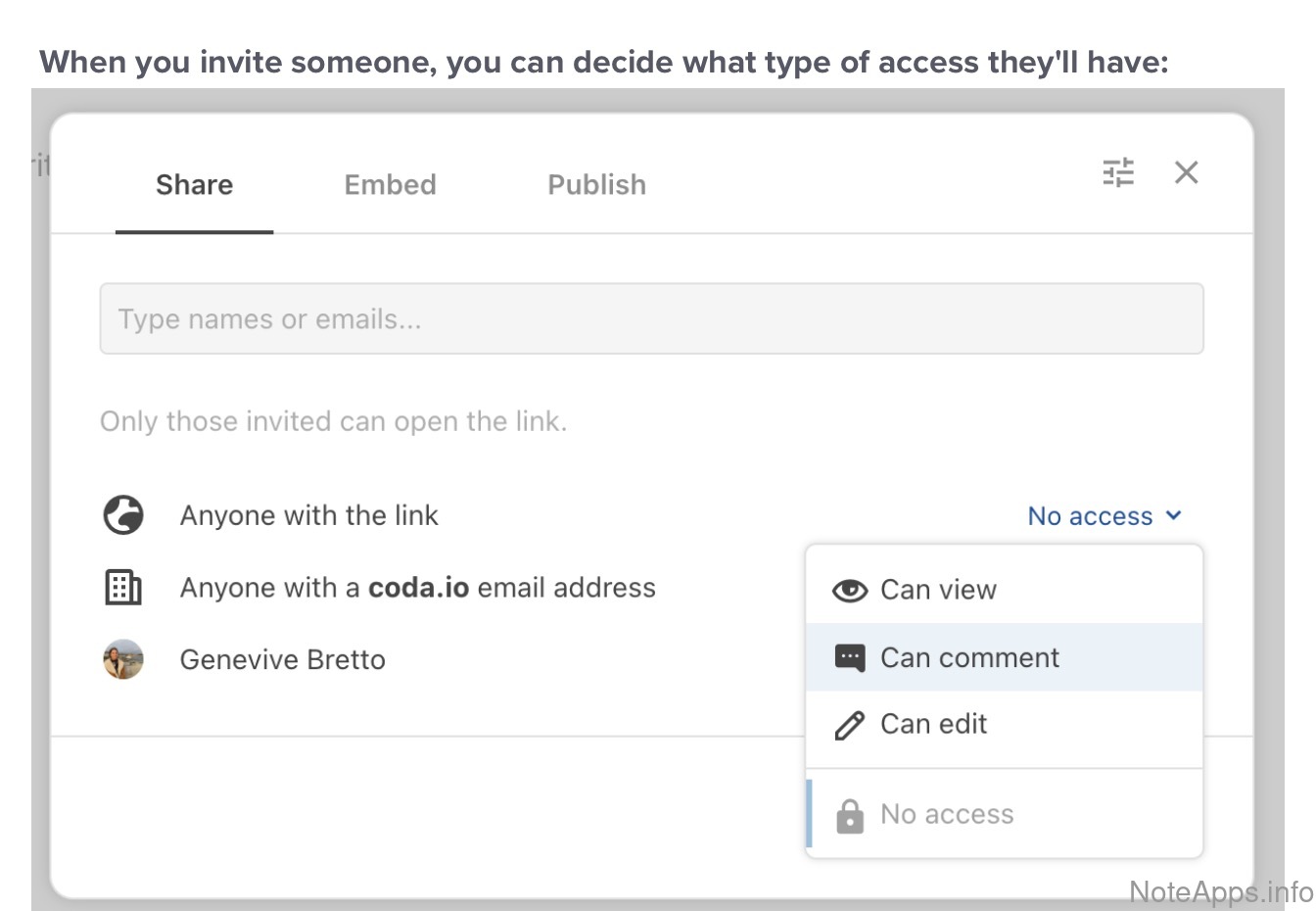Click Genevive Bretto's profile avatar

pyautogui.click(x=123, y=659)
